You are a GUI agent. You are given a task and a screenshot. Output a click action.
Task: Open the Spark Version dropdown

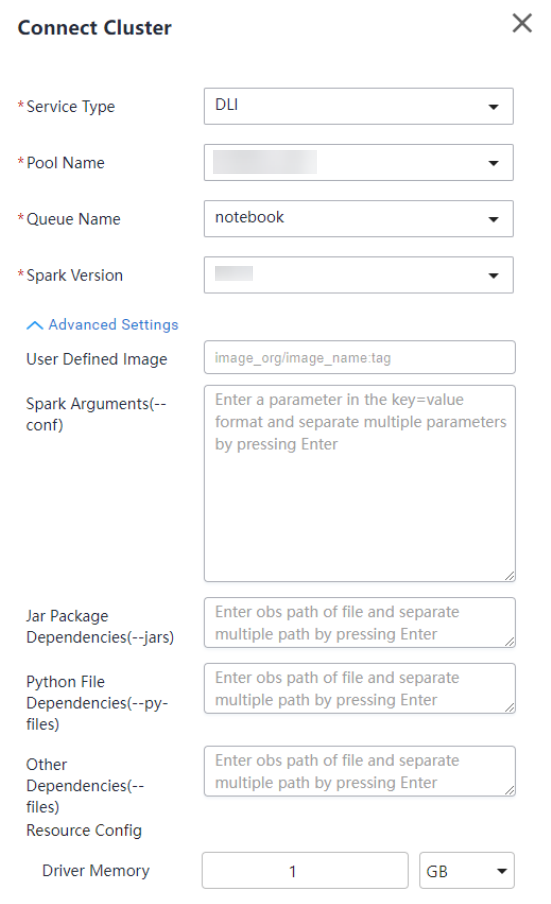point(358,275)
